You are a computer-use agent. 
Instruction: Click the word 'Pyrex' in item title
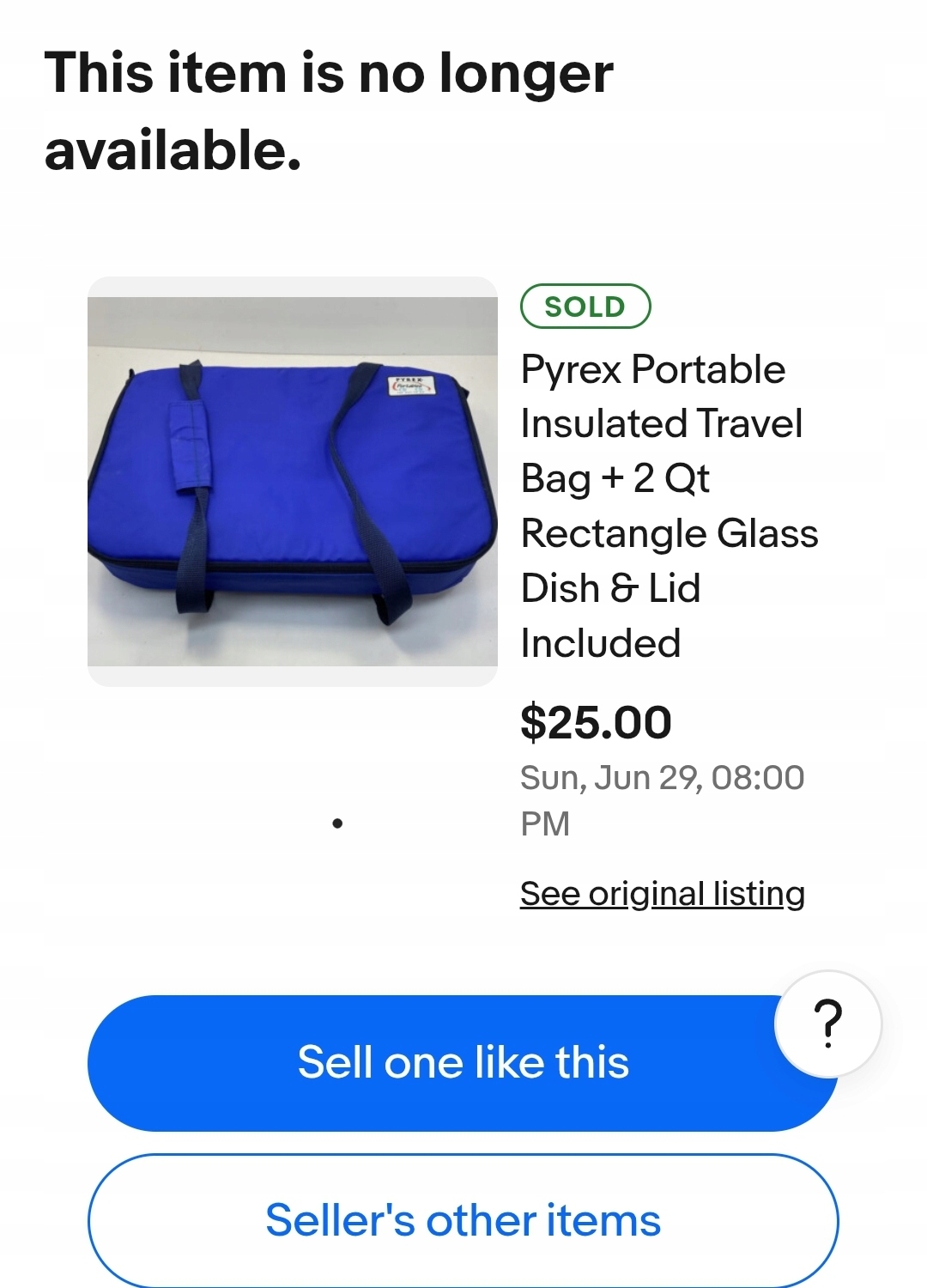pyautogui.click(x=571, y=370)
